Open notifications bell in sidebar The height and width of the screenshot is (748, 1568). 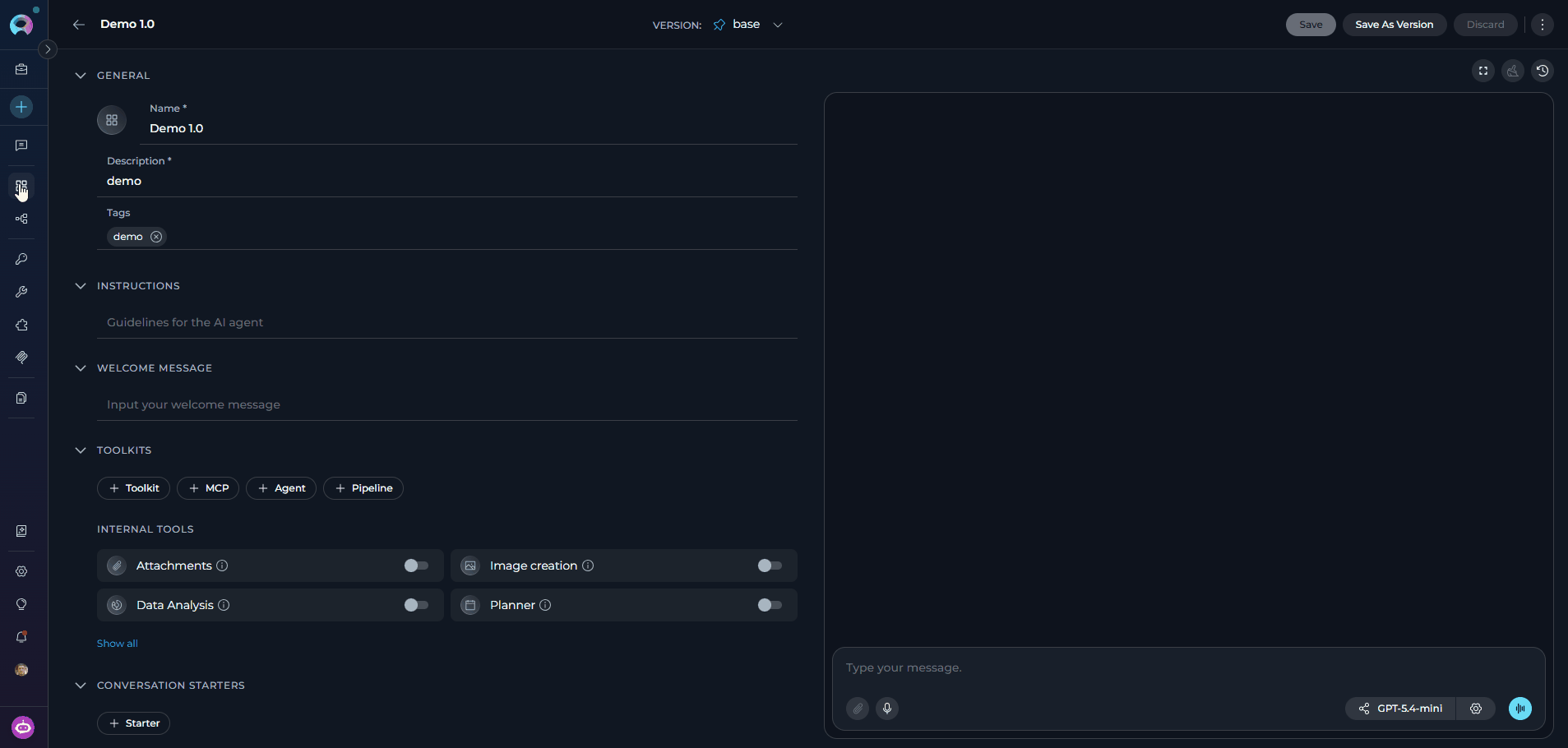tap(21, 637)
